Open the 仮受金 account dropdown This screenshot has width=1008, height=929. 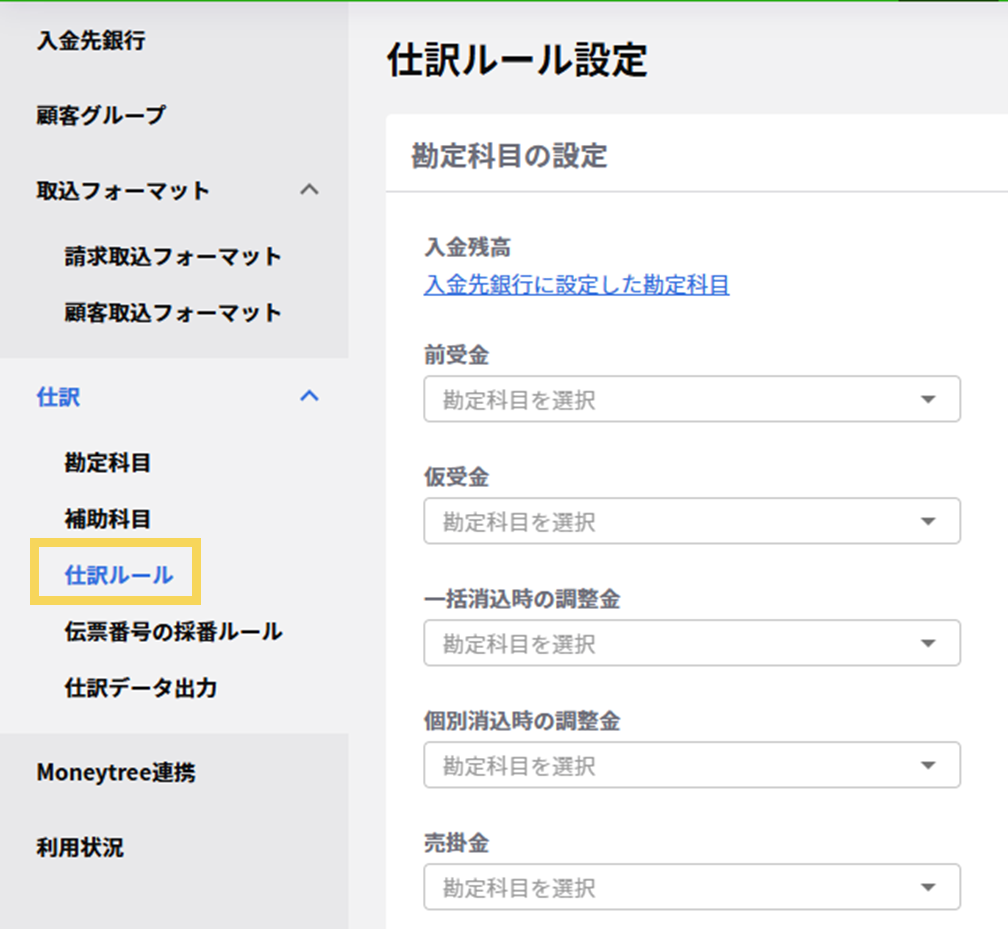click(691, 522)
